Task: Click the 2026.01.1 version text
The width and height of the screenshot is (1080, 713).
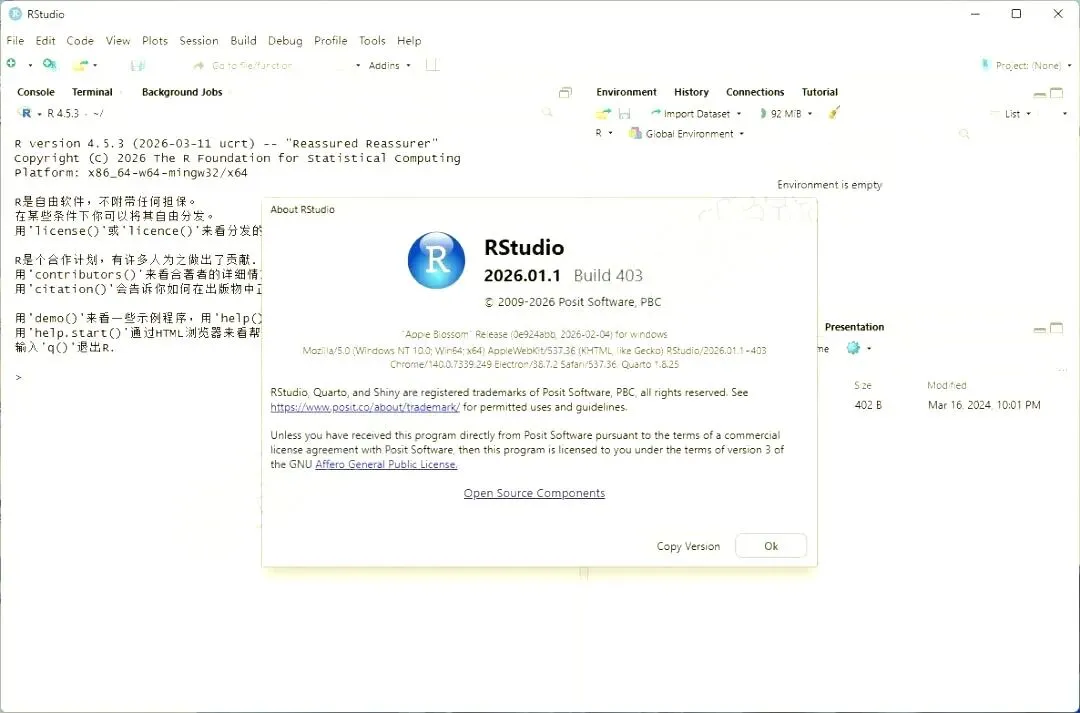Action: (522, 276)
